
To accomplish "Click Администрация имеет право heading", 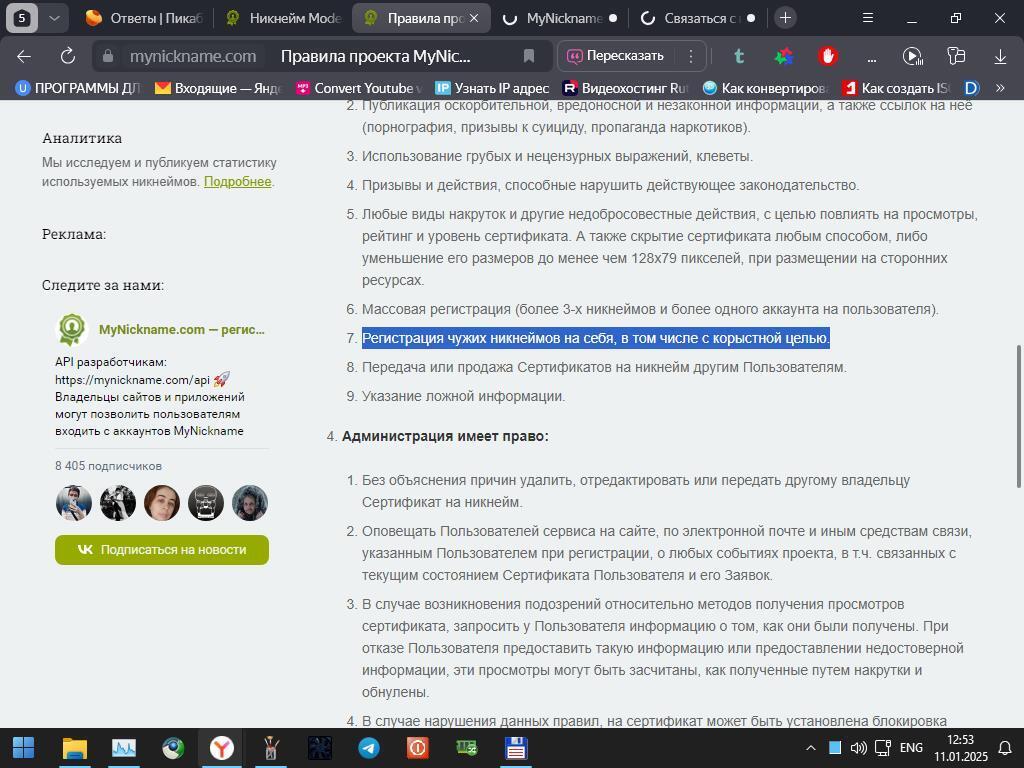I will pyautogui.click(x=445, y=436).
